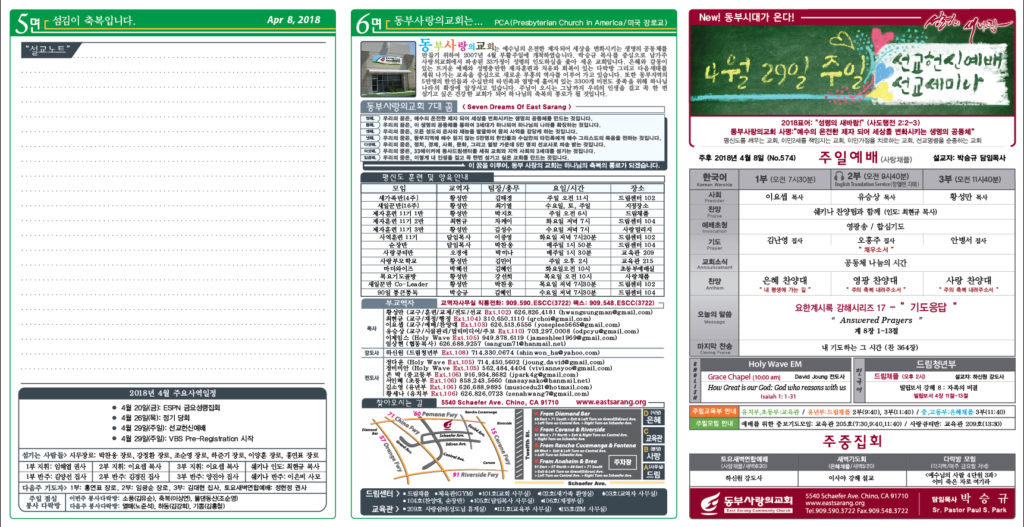Click the 드림센터 arrow chevron
The width and height of the screenshot is (1024, 527).
pyautogui.click(x=399, y=494)
